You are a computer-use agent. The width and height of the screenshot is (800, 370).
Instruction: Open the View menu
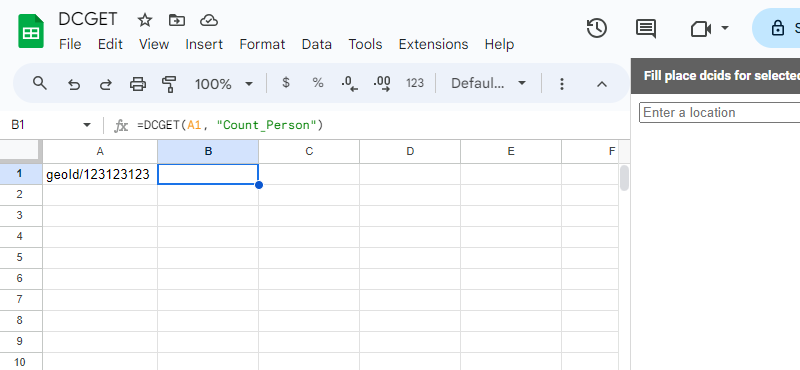(154, 44)
